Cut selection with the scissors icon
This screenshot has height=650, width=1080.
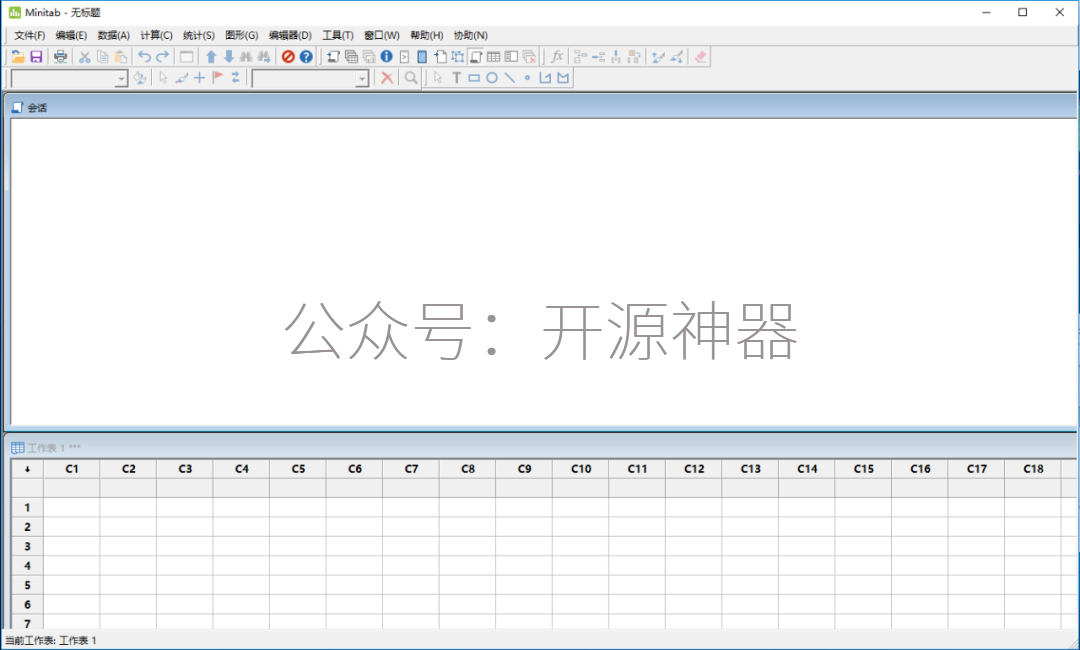tap(85, 57)
